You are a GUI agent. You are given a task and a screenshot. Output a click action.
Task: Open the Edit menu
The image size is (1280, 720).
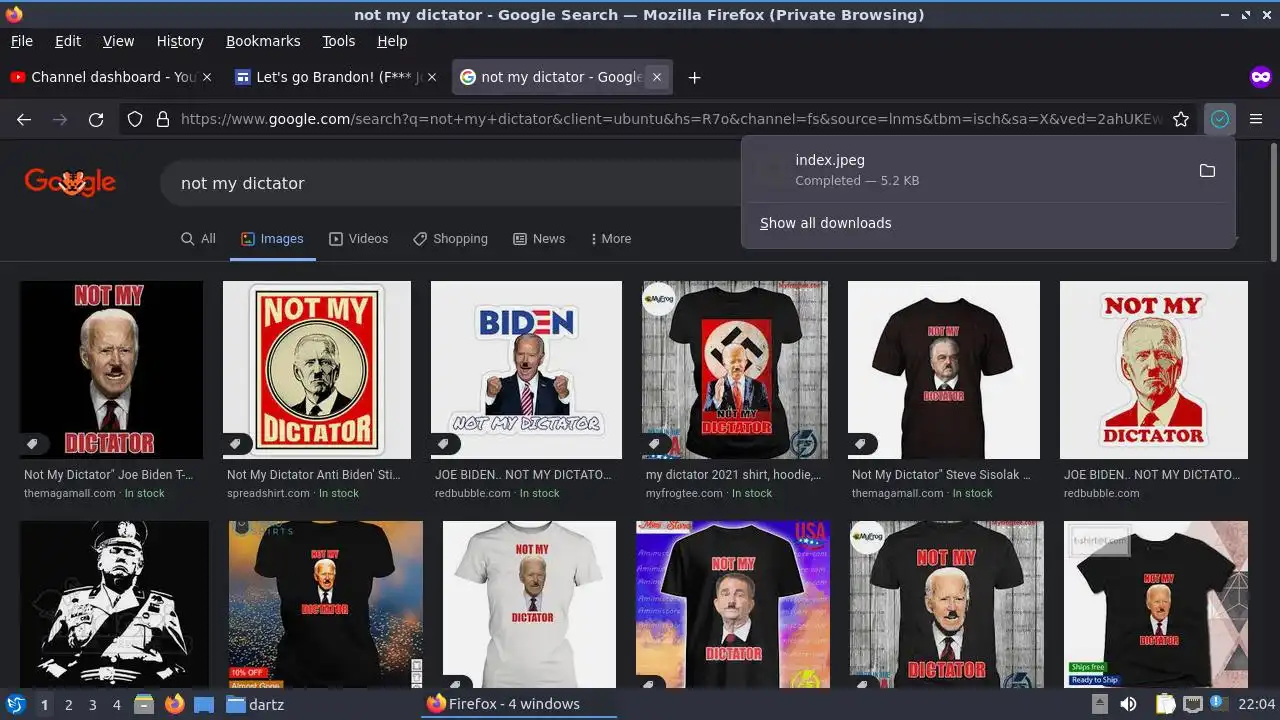coord(68,41)
